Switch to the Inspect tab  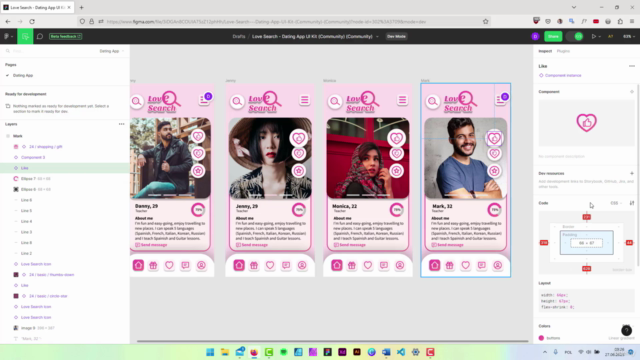coord(545,51)
